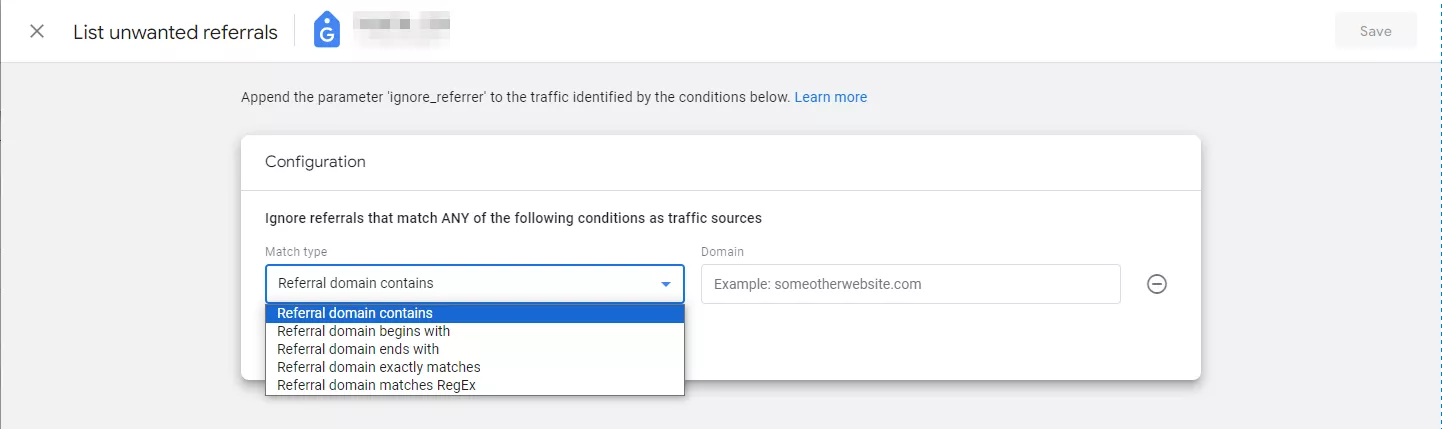Close the List unwanted referrals panel
The width and height of the screenshot is (1442, 429).
pyautogui.click(x=37, y=31)
